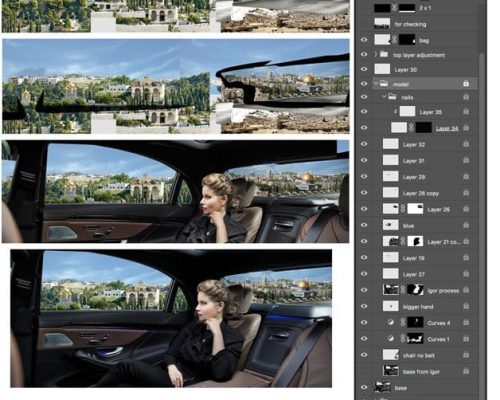The height and width of the screenshot is (400, 500).
Task: Hide the Layer 21 copy layer
Action: 364,241
